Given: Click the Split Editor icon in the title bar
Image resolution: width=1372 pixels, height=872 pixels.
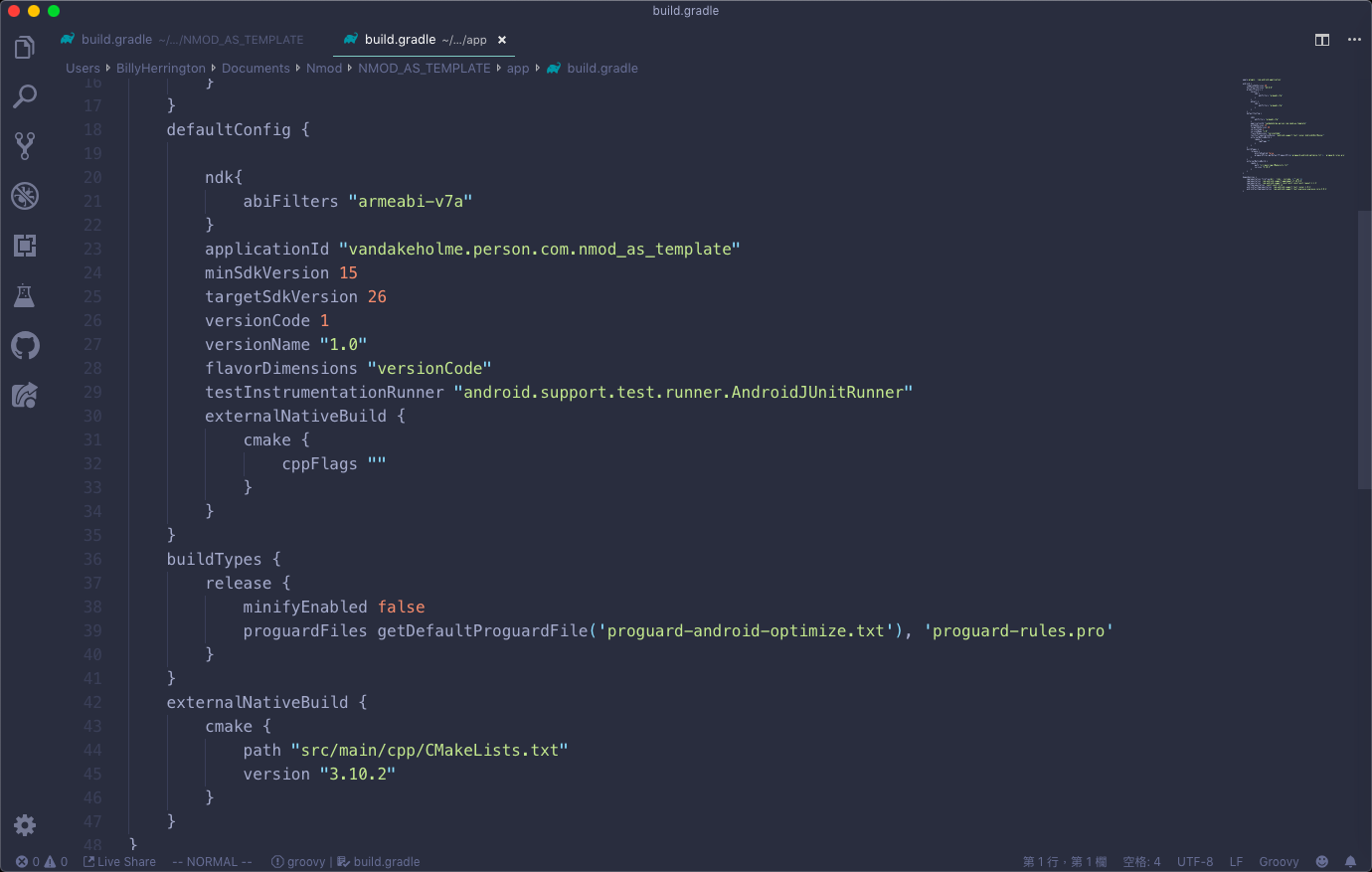Looking at the screenshot, I should tap(1322, 39).
